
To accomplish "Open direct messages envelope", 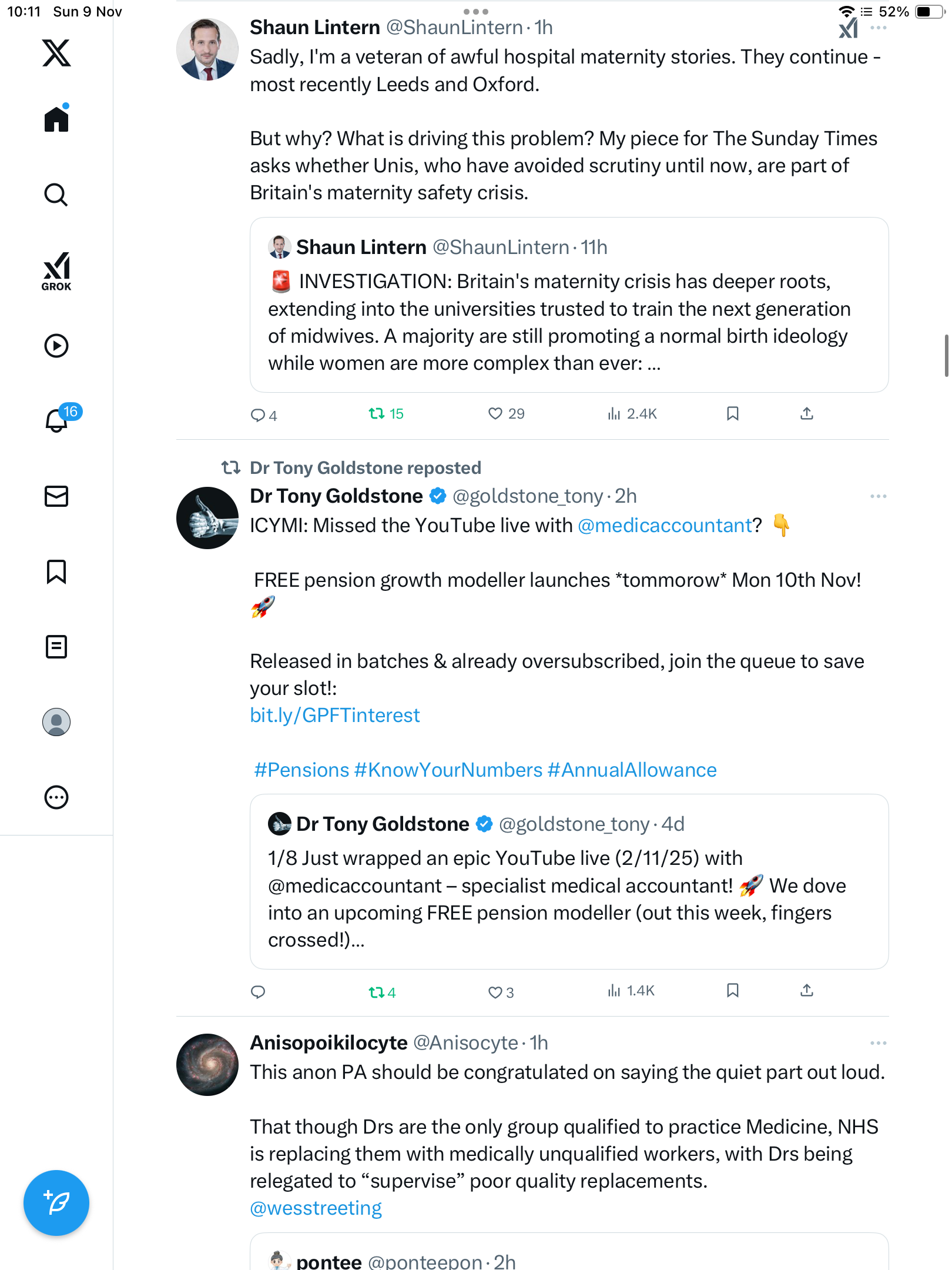I will 56,496.
